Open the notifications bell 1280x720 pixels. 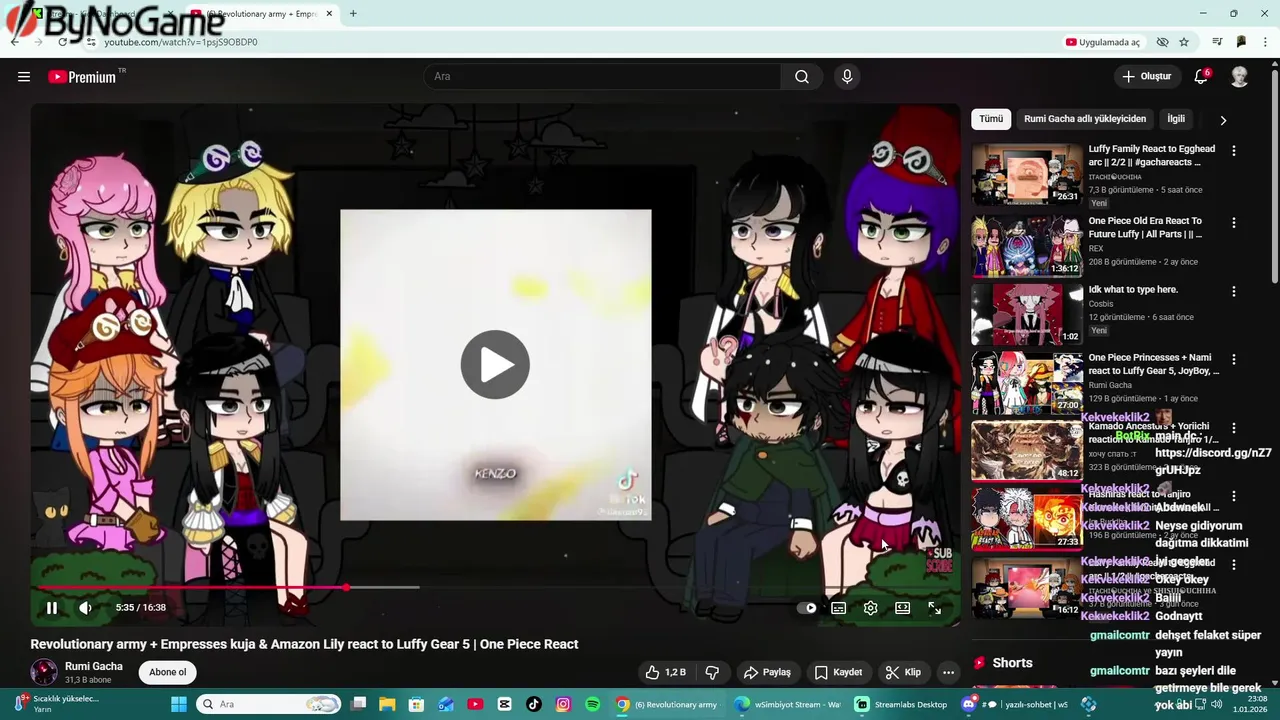coord(1201,76)
